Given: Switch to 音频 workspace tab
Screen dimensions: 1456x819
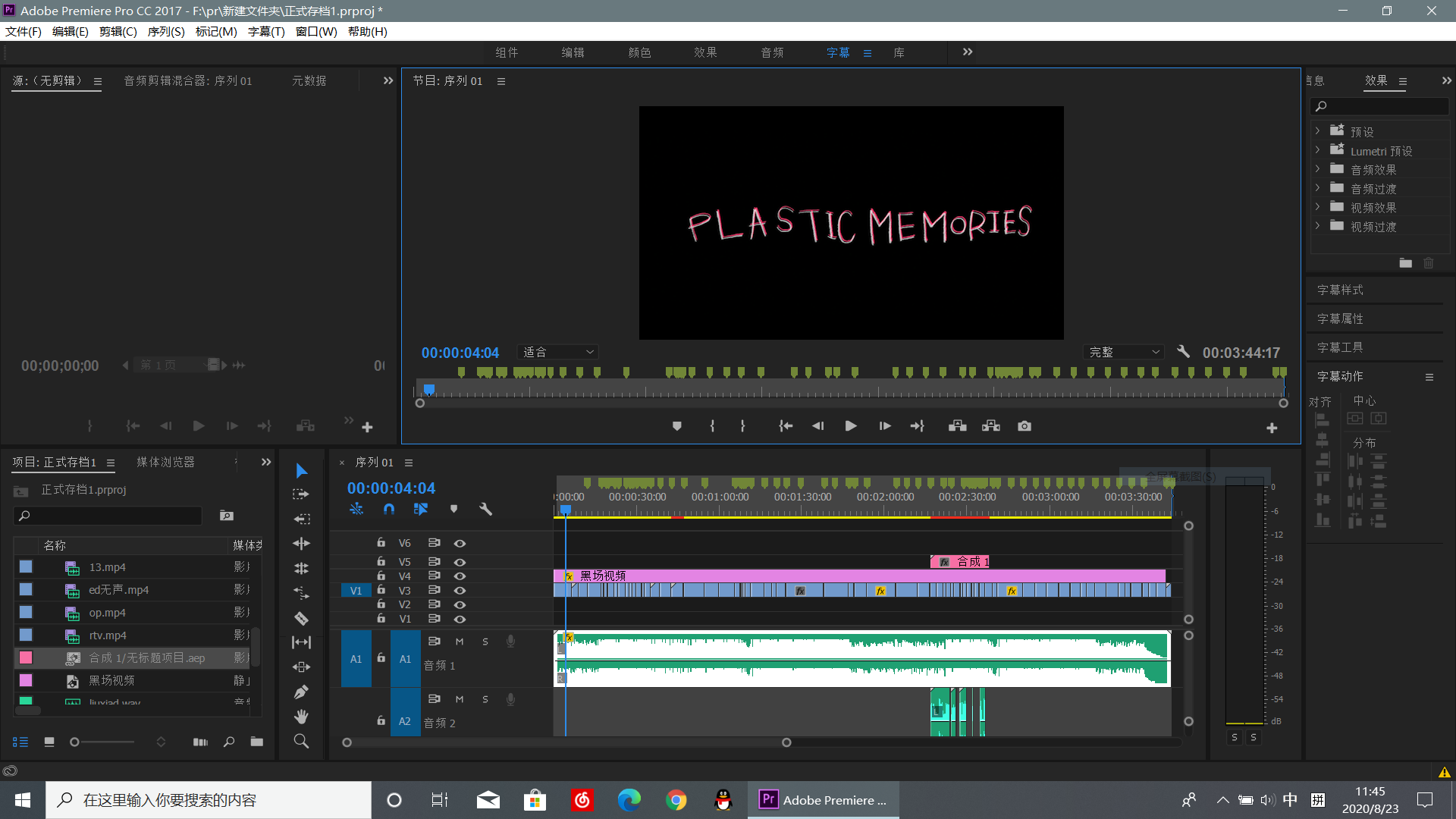Looking at the screenshot, I should (772, 52).
